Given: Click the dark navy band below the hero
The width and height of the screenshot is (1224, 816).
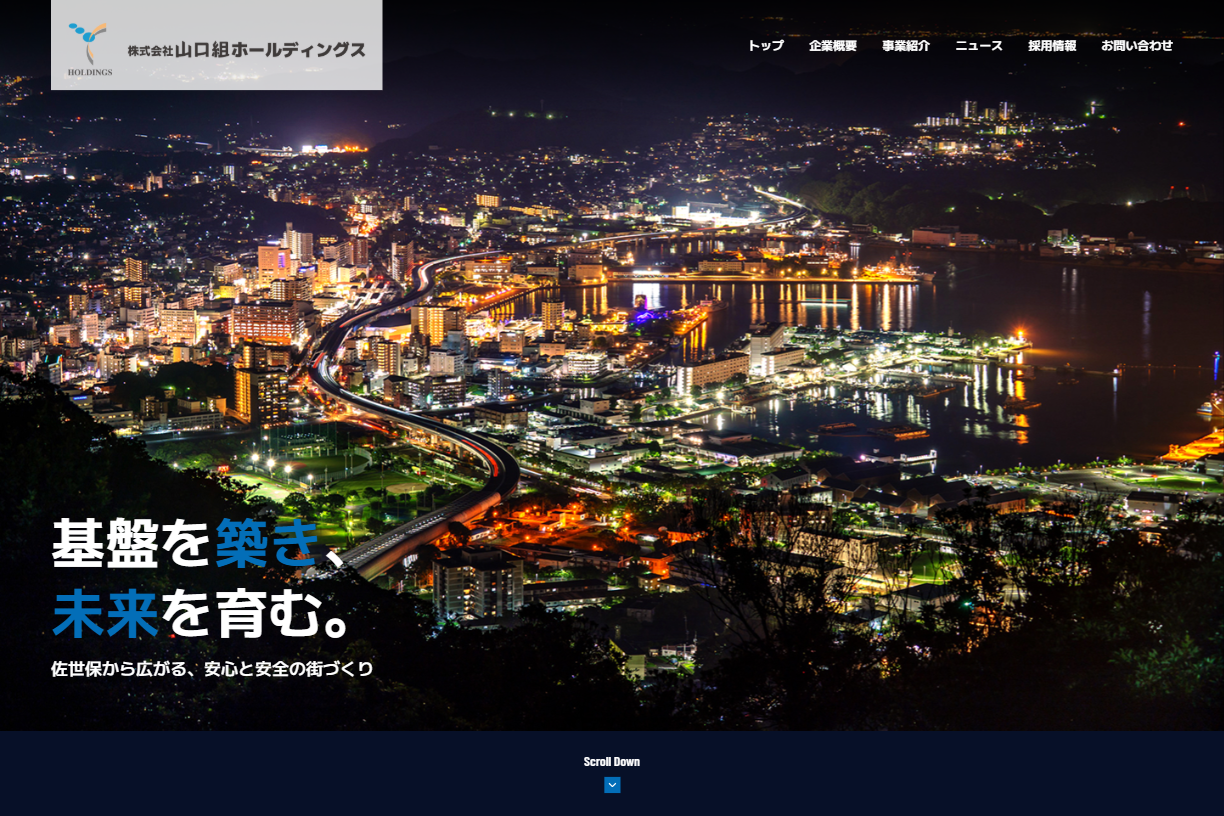Looking at the screenshot, I should (612, 773).
